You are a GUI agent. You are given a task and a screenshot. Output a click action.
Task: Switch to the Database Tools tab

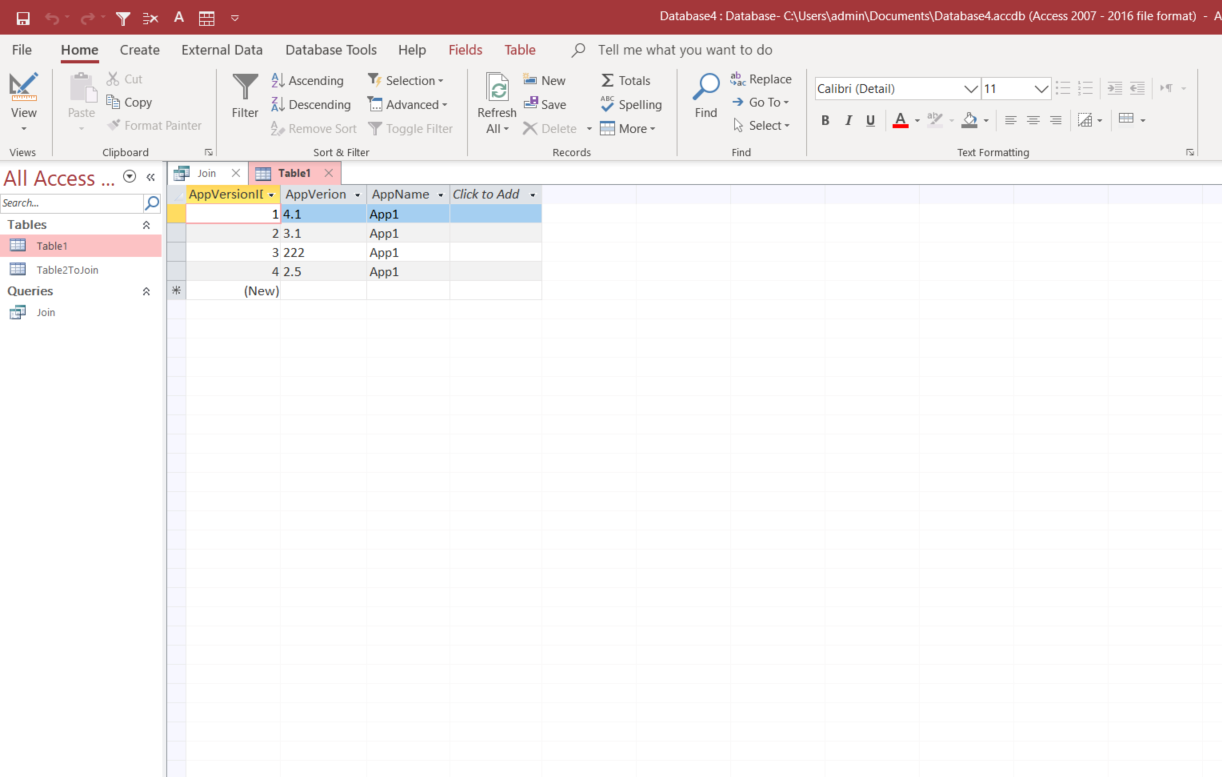click(x=331, y=50)
